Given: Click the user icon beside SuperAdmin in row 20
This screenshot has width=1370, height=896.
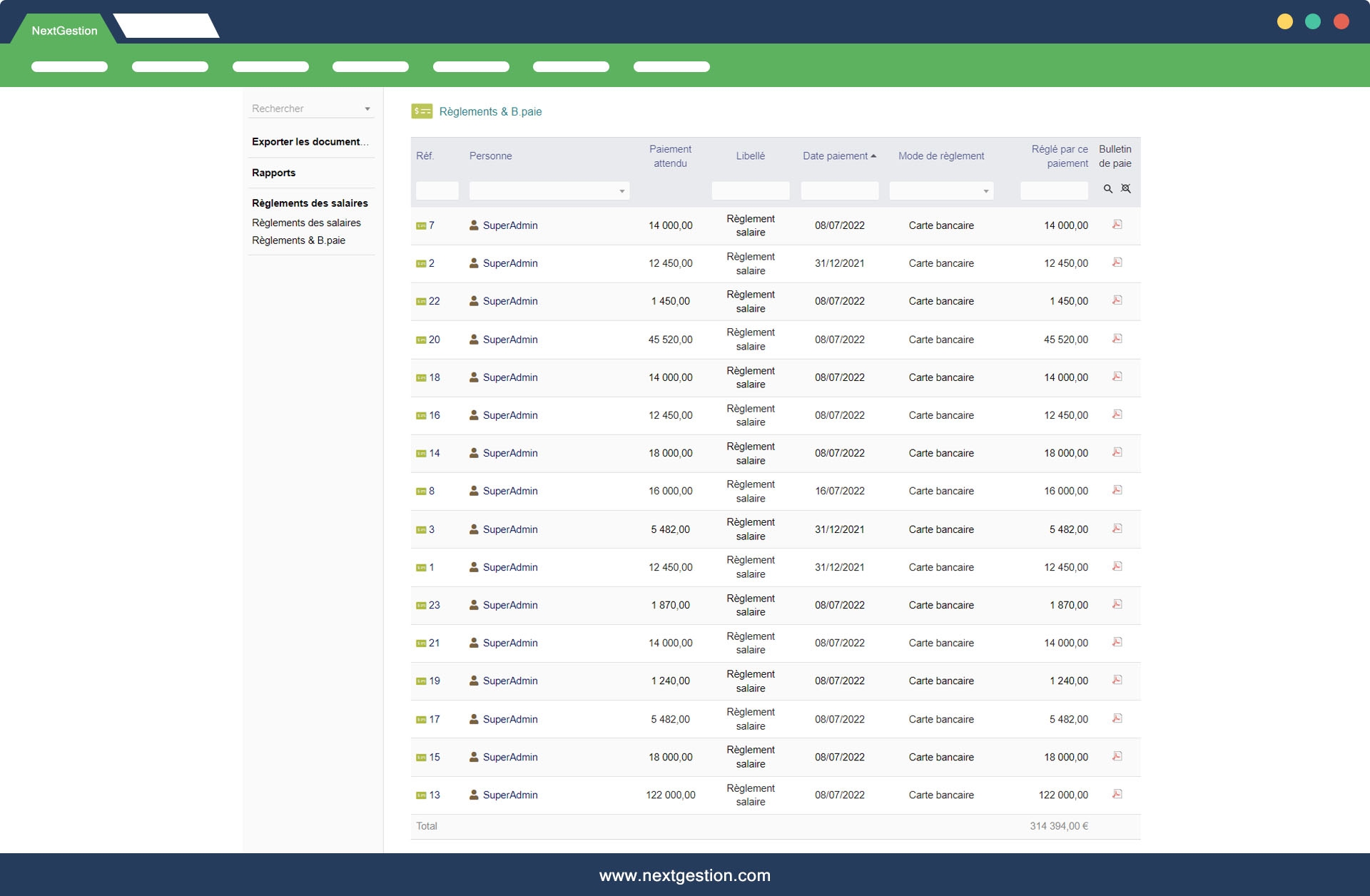Looking at the screenshot, I should (x=474, y=340).
